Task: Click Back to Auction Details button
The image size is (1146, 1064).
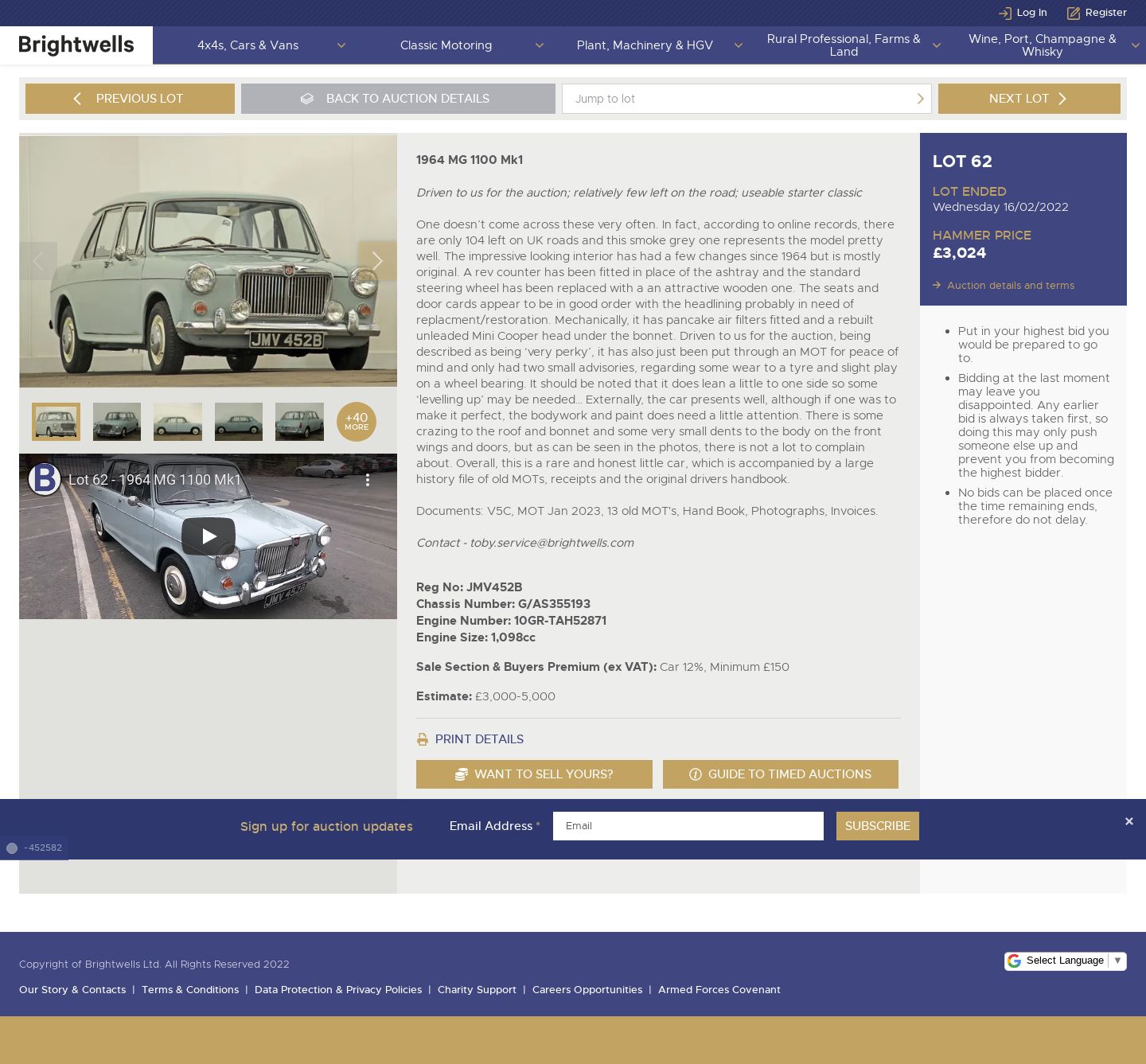Action: pos(398,99)
